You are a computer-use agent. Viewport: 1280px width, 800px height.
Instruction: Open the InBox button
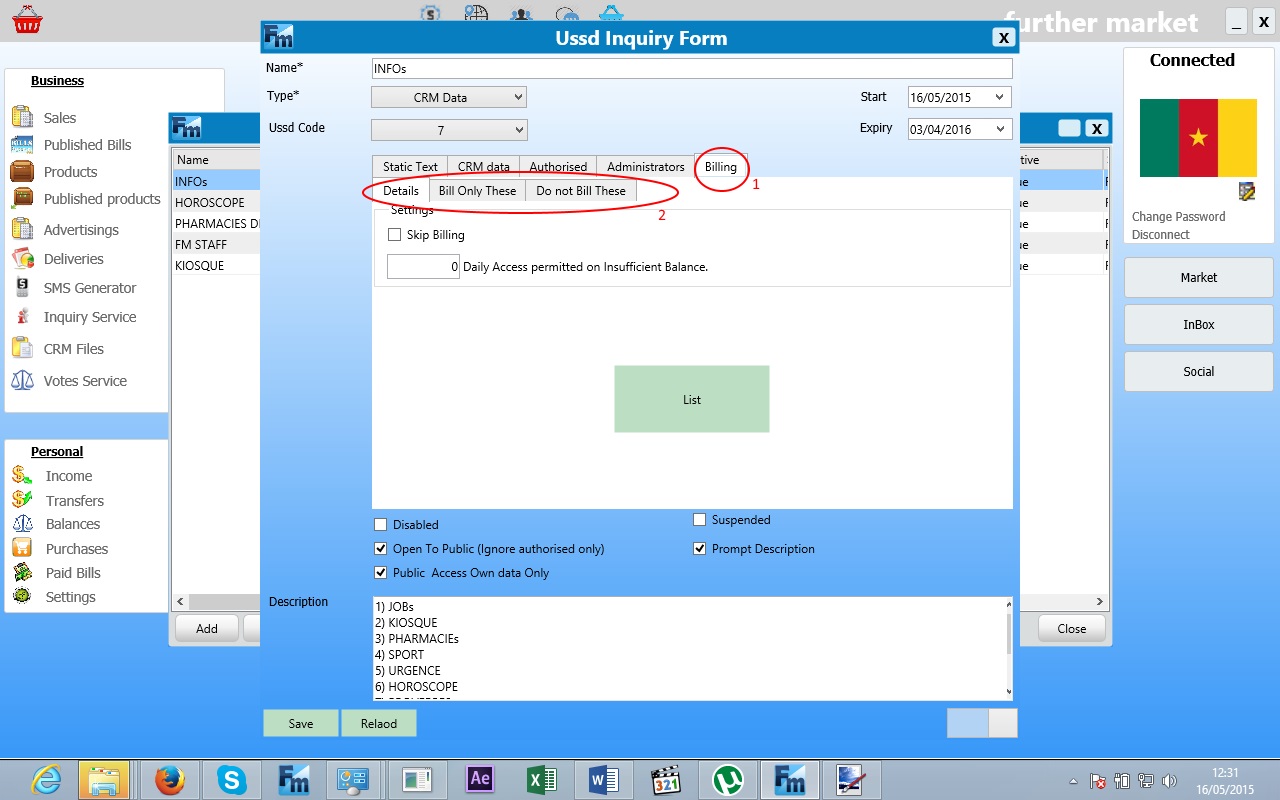click(1199, 324)
